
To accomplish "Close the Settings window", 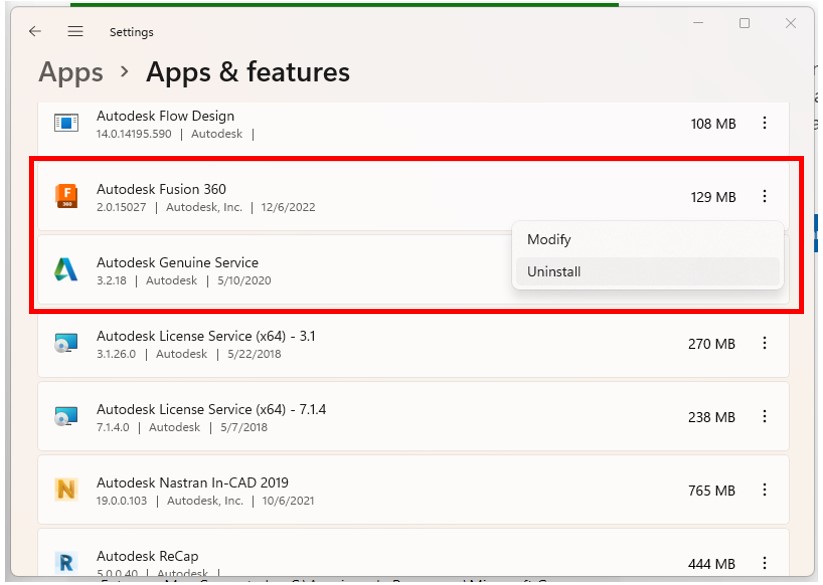I will click(x=790, y=23).
